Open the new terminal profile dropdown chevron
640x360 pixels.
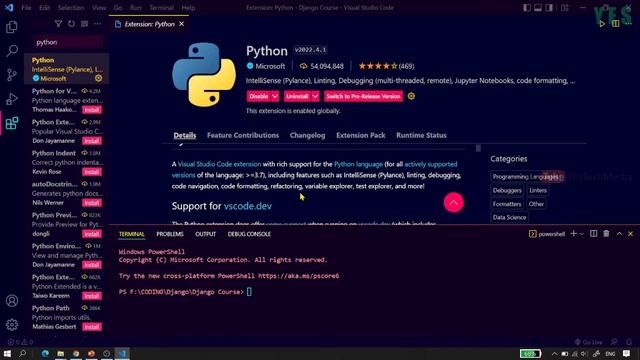pos(582,234)
